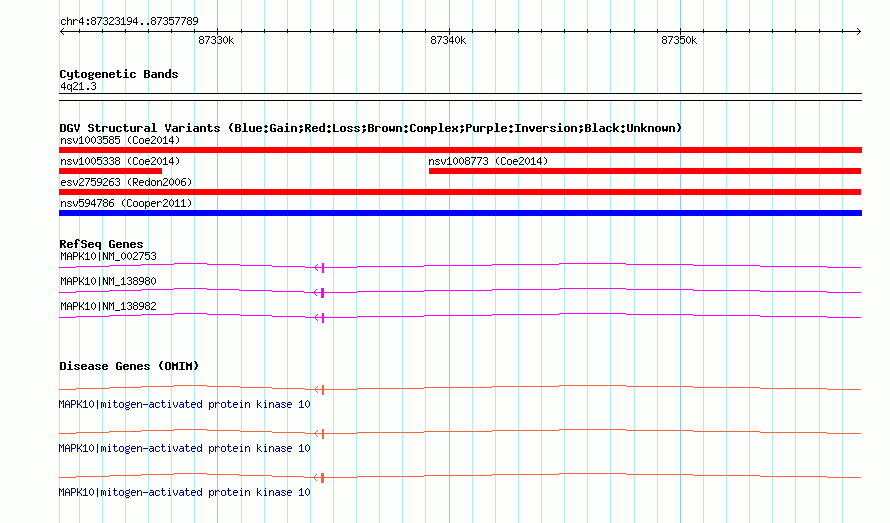The height and width of the screenshot is (523, 890).
Task: Click the 4q21.3 band label
Action: coord(78,86)
